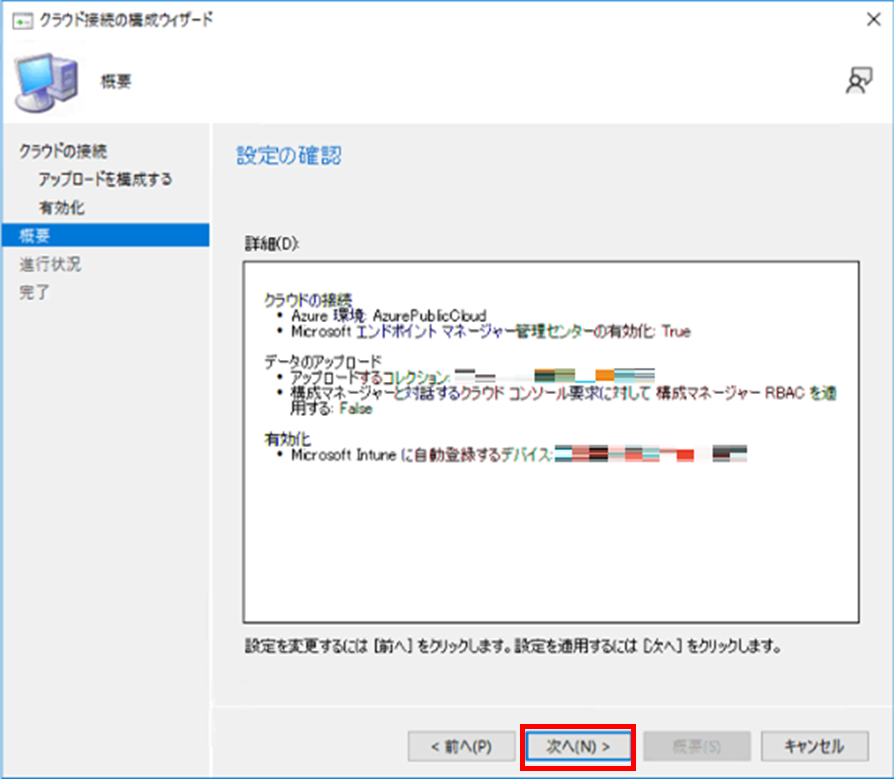Close the クラウド接続の構成ウィザード window
Viewport: 894px width, 779px height.
pyautogui.click(x=868, y=19)
